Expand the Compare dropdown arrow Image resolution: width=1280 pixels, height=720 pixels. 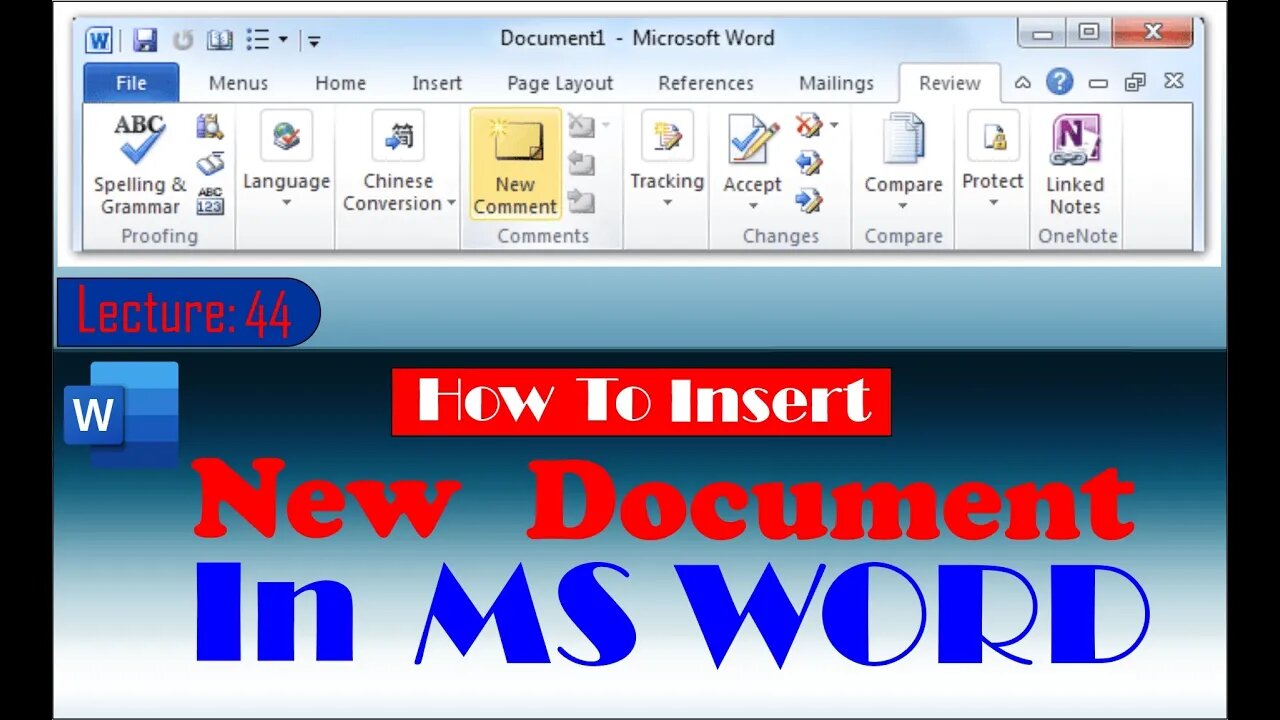point(903,206)
